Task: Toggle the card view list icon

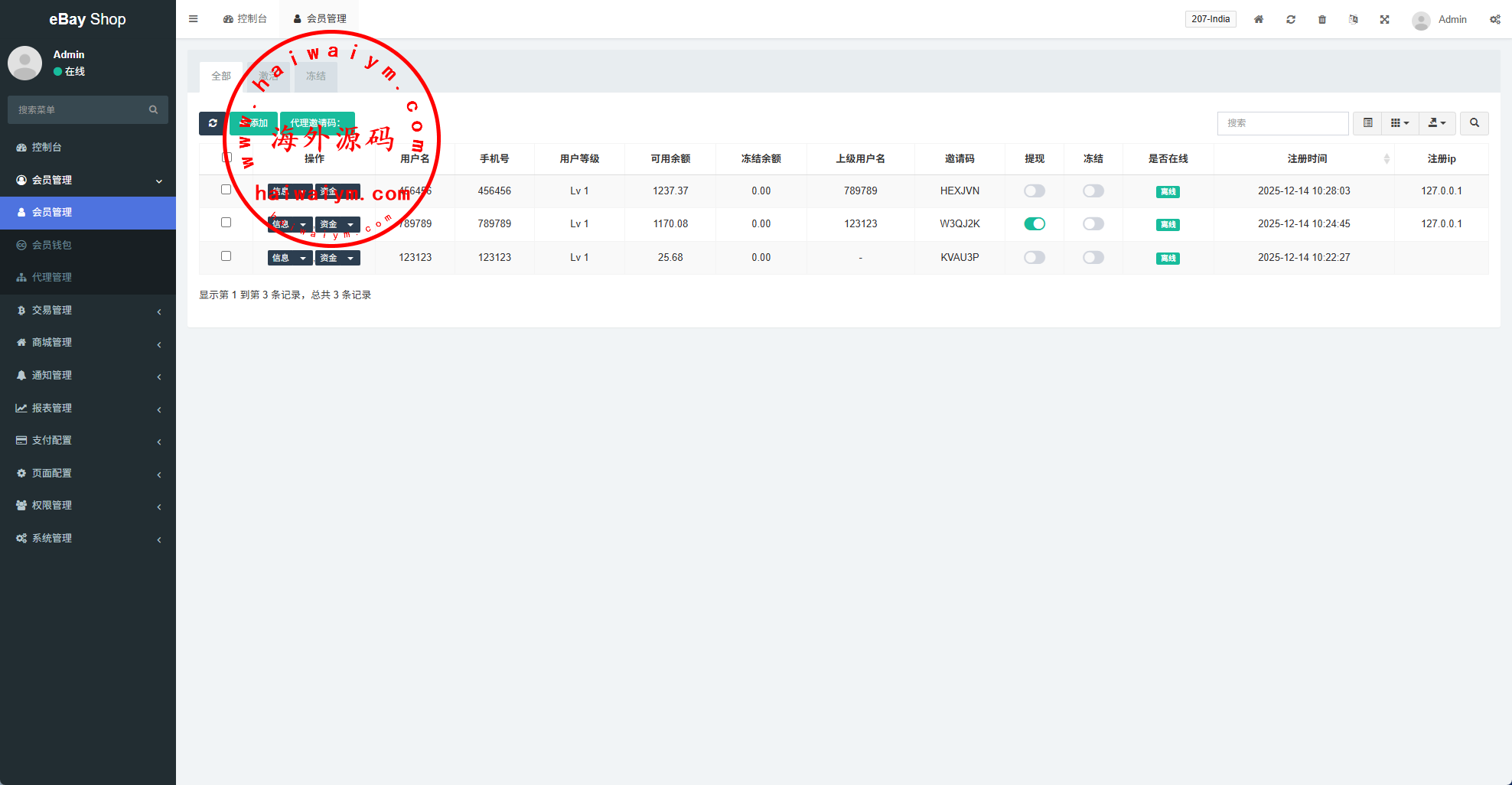Action: pos(1367,123)
